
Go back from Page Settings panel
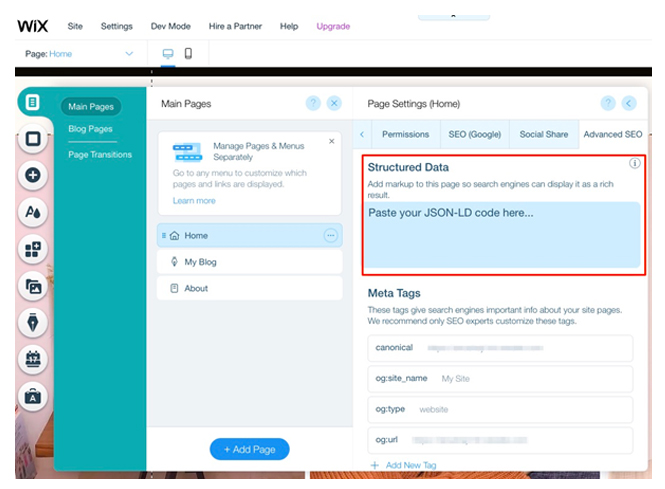(629, 103)
